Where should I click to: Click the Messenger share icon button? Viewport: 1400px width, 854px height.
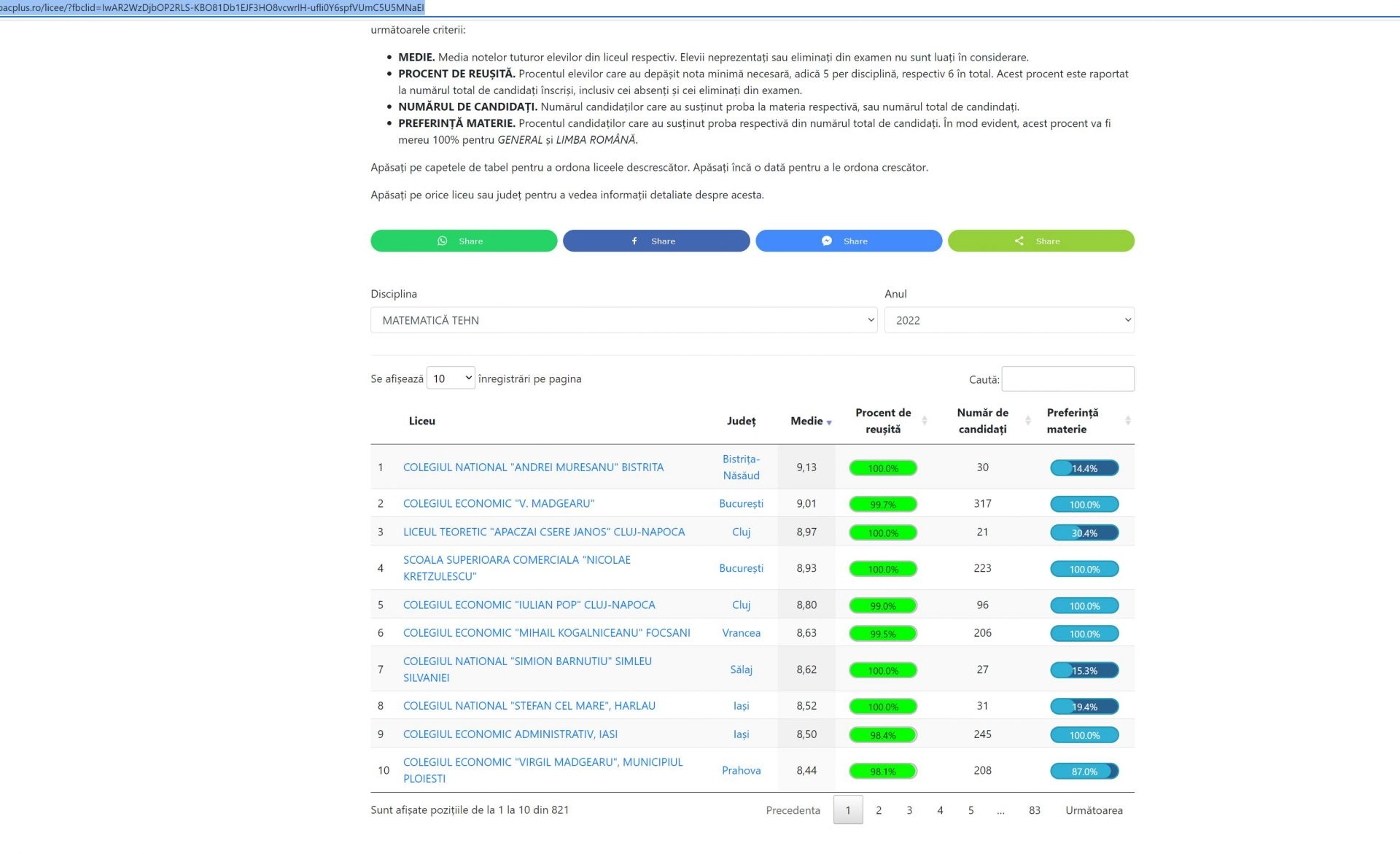point(848,241)
